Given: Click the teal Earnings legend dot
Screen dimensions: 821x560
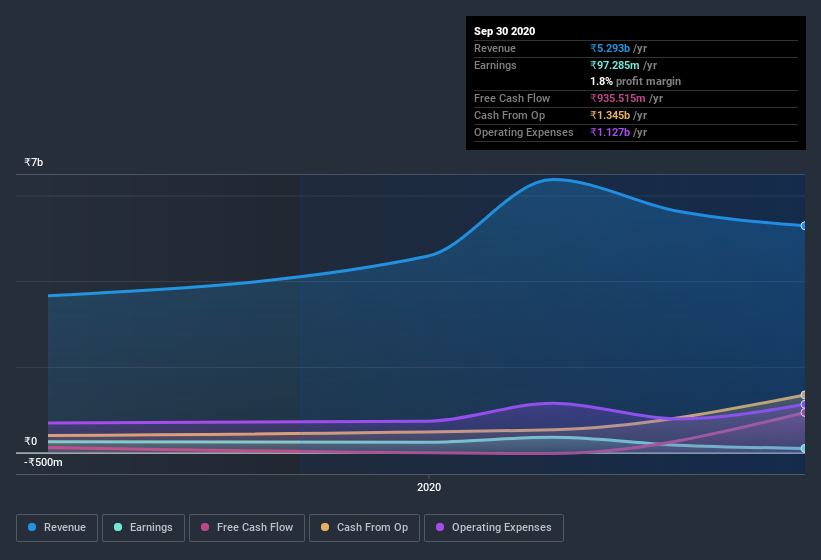Looking at the screenshot, I should 118,527.
